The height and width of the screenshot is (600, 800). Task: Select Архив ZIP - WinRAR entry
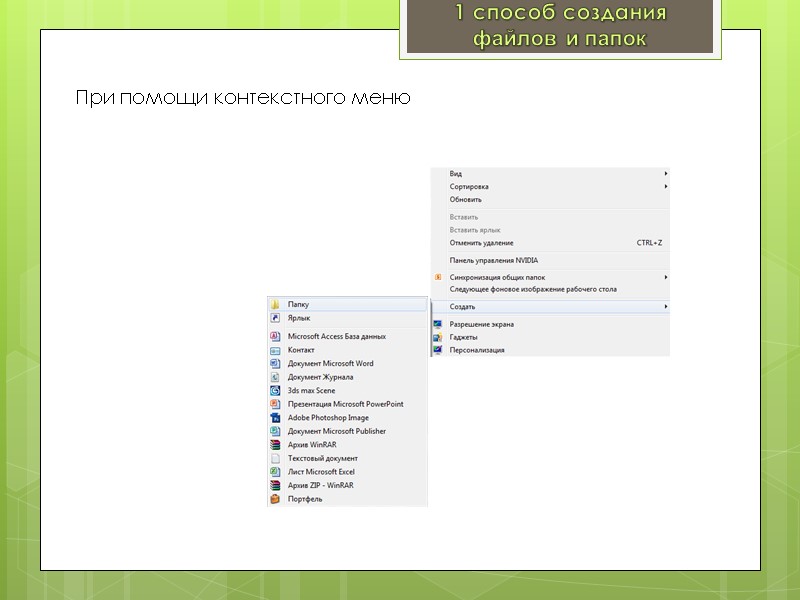[347, 485]
